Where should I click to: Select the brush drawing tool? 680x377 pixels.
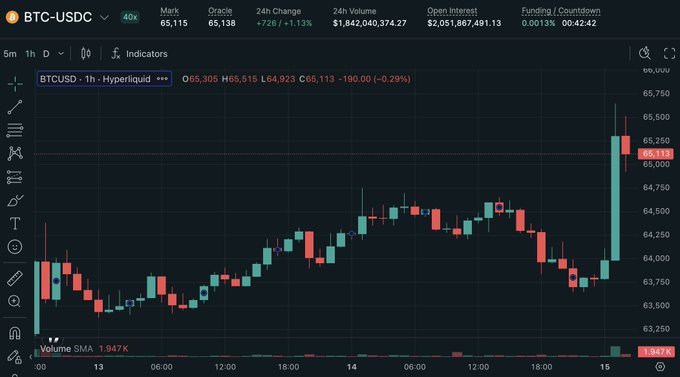click(x=15, y=200)
